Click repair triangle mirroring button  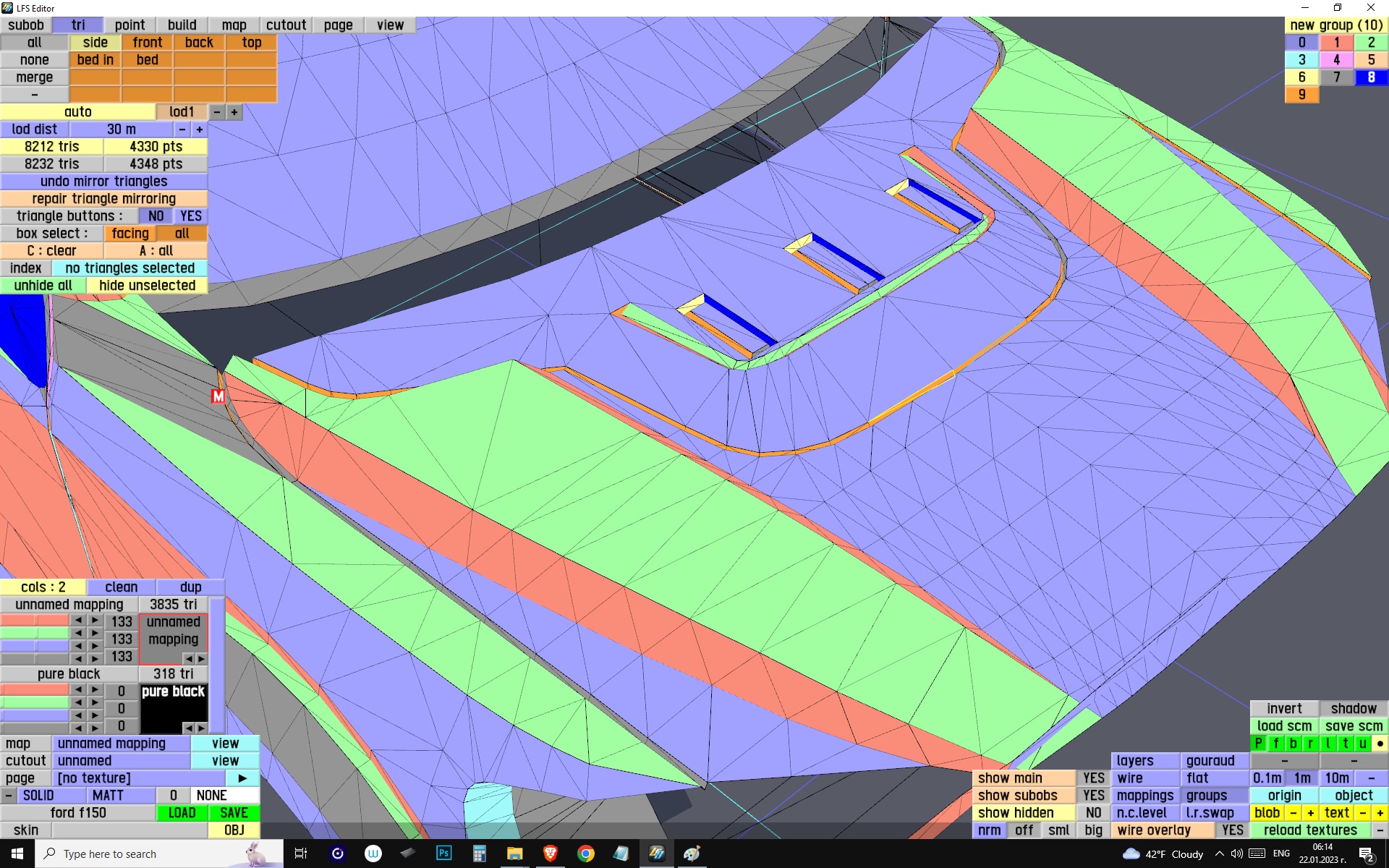104,199
